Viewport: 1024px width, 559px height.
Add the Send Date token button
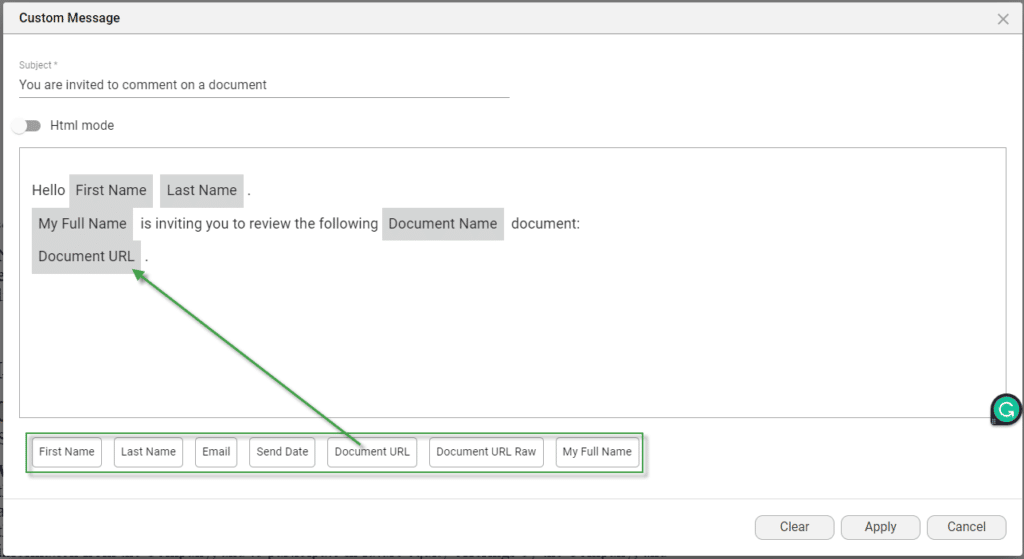(x=282, y=452)
